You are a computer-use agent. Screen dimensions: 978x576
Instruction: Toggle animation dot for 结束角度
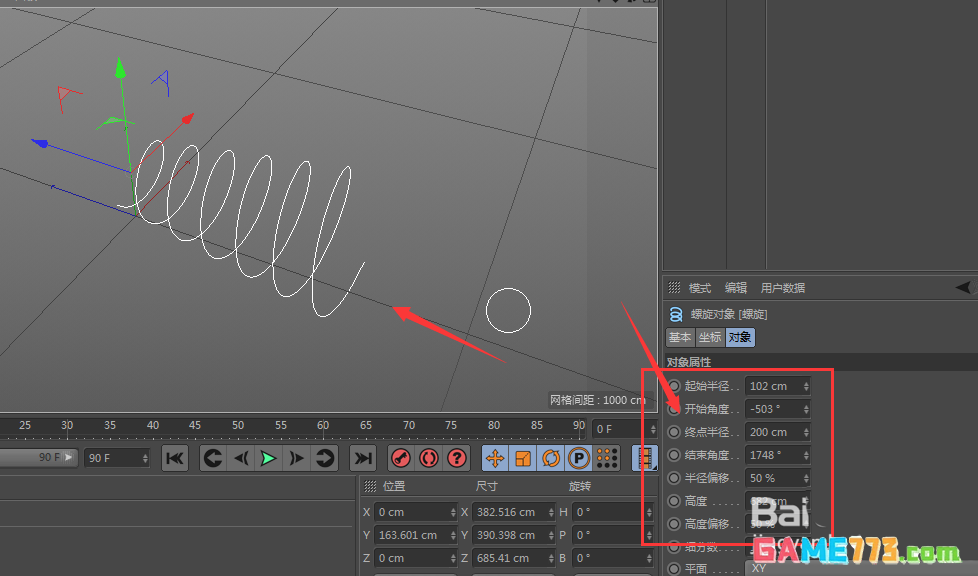click(x=674, y=455)
